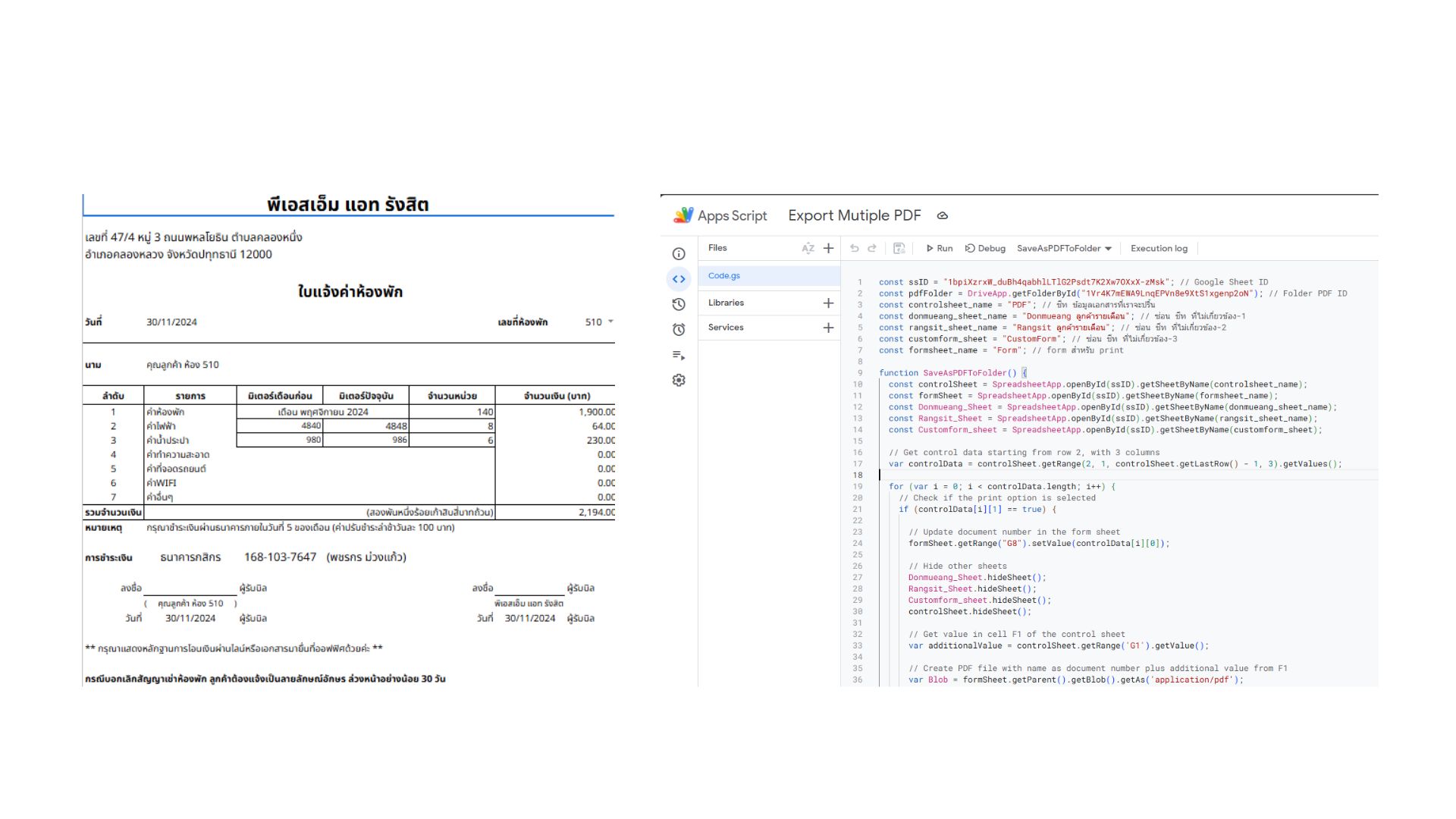Switch to the Editor code icon
Viewport: 1456px width, 819px height.
(679, 279)
